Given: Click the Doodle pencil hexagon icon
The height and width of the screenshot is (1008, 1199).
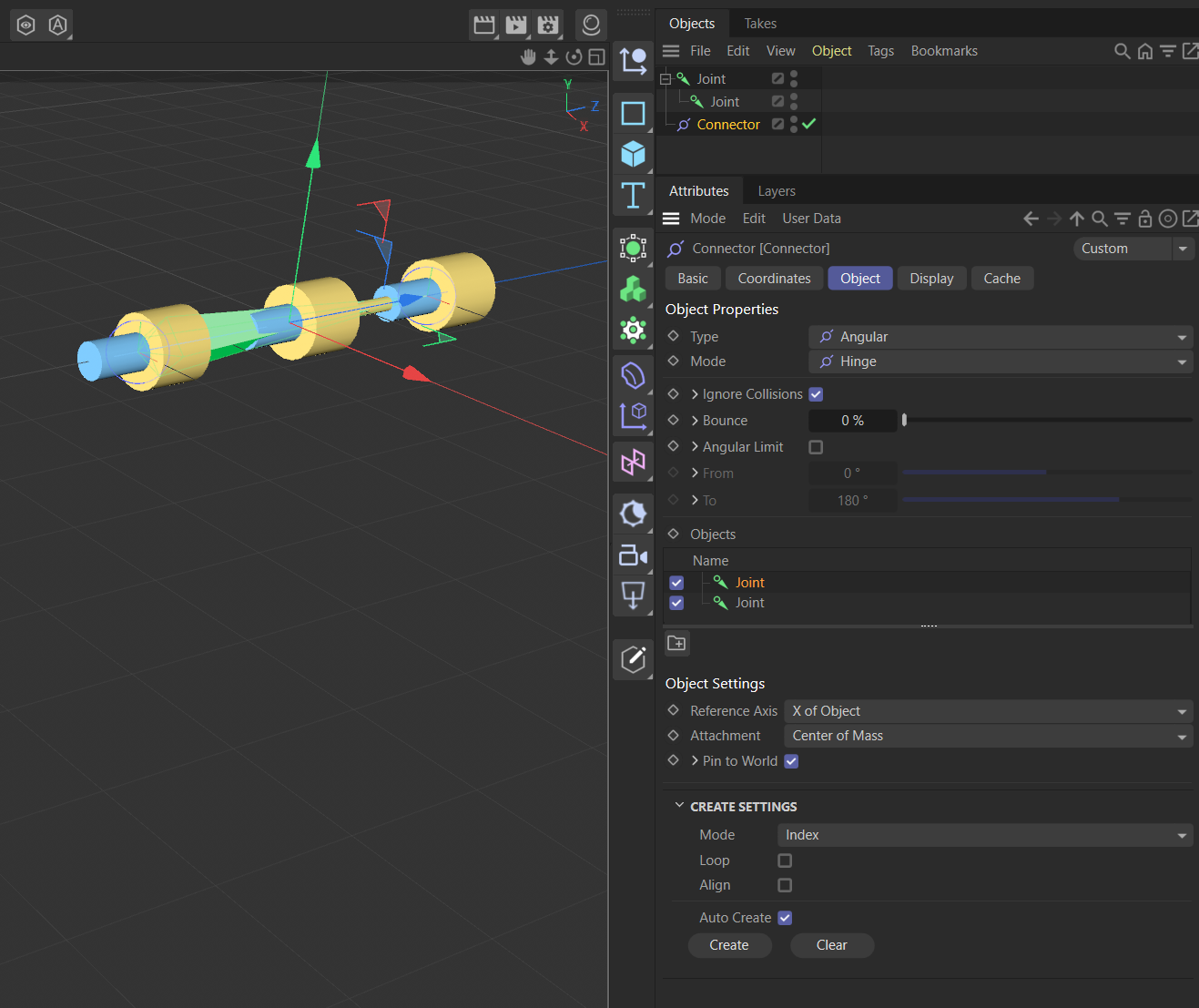Looking at the screenshot, I should pos(633,658).
